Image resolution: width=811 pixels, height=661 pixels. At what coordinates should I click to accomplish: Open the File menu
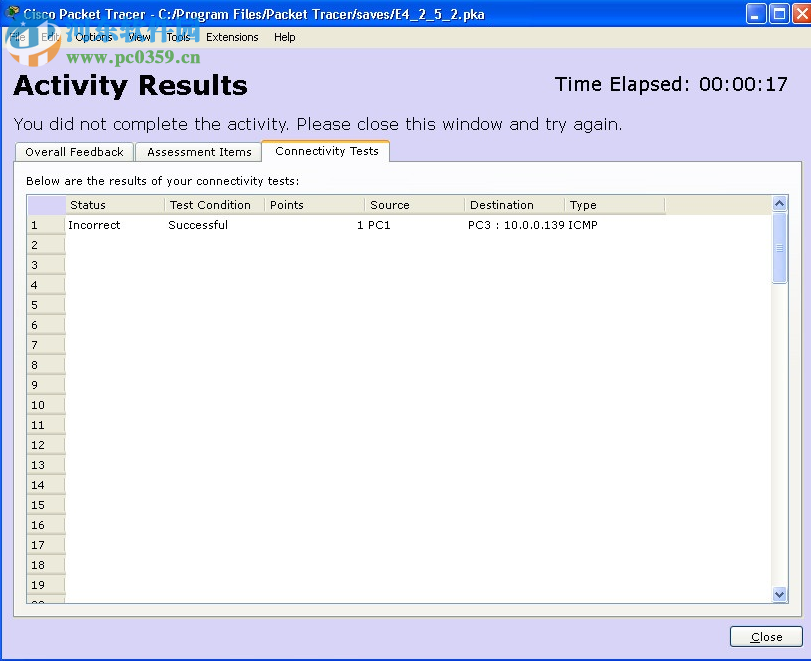(x=17, y=37)
